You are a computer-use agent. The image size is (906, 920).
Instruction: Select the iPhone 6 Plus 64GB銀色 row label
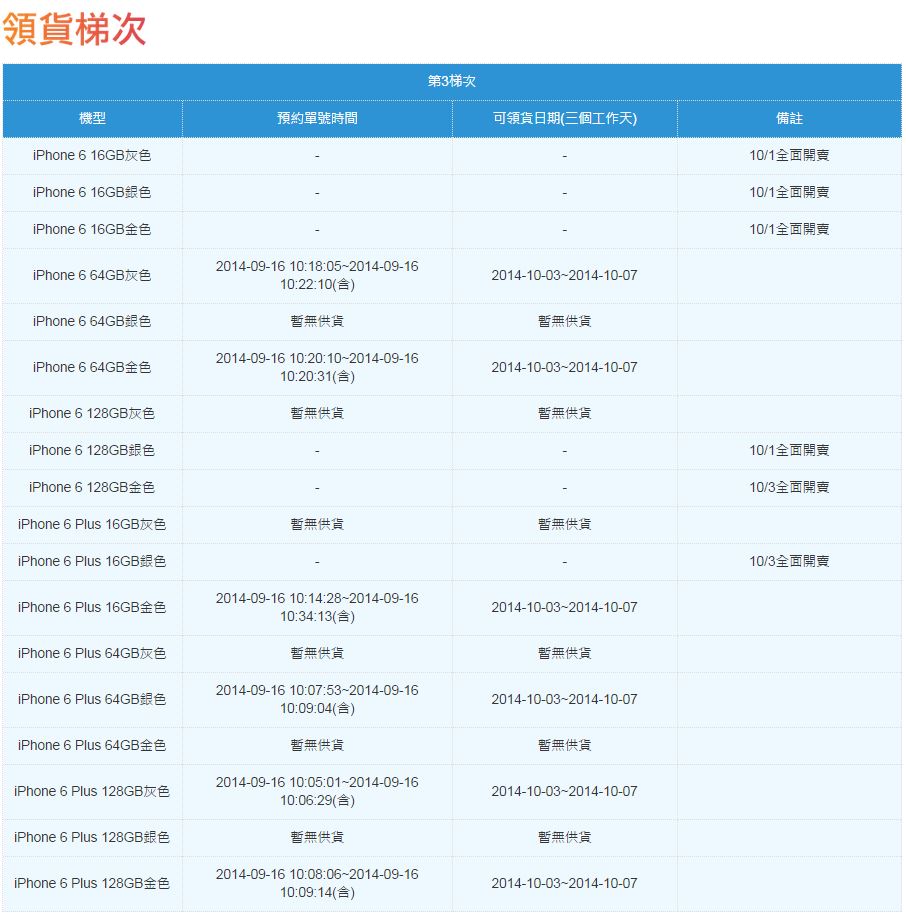(92, 699)
